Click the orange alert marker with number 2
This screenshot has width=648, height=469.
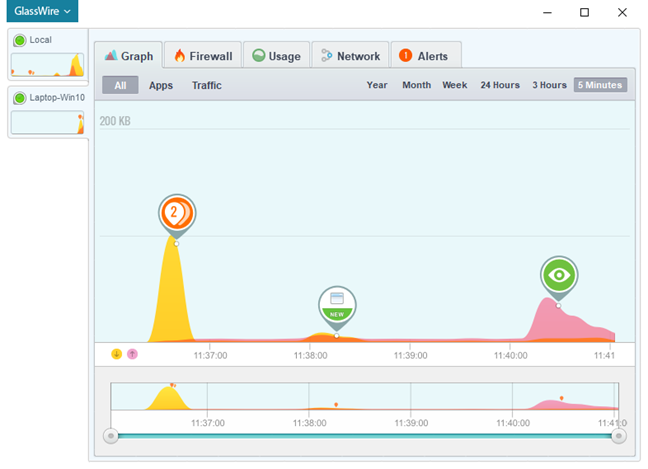tap(177, 213)
